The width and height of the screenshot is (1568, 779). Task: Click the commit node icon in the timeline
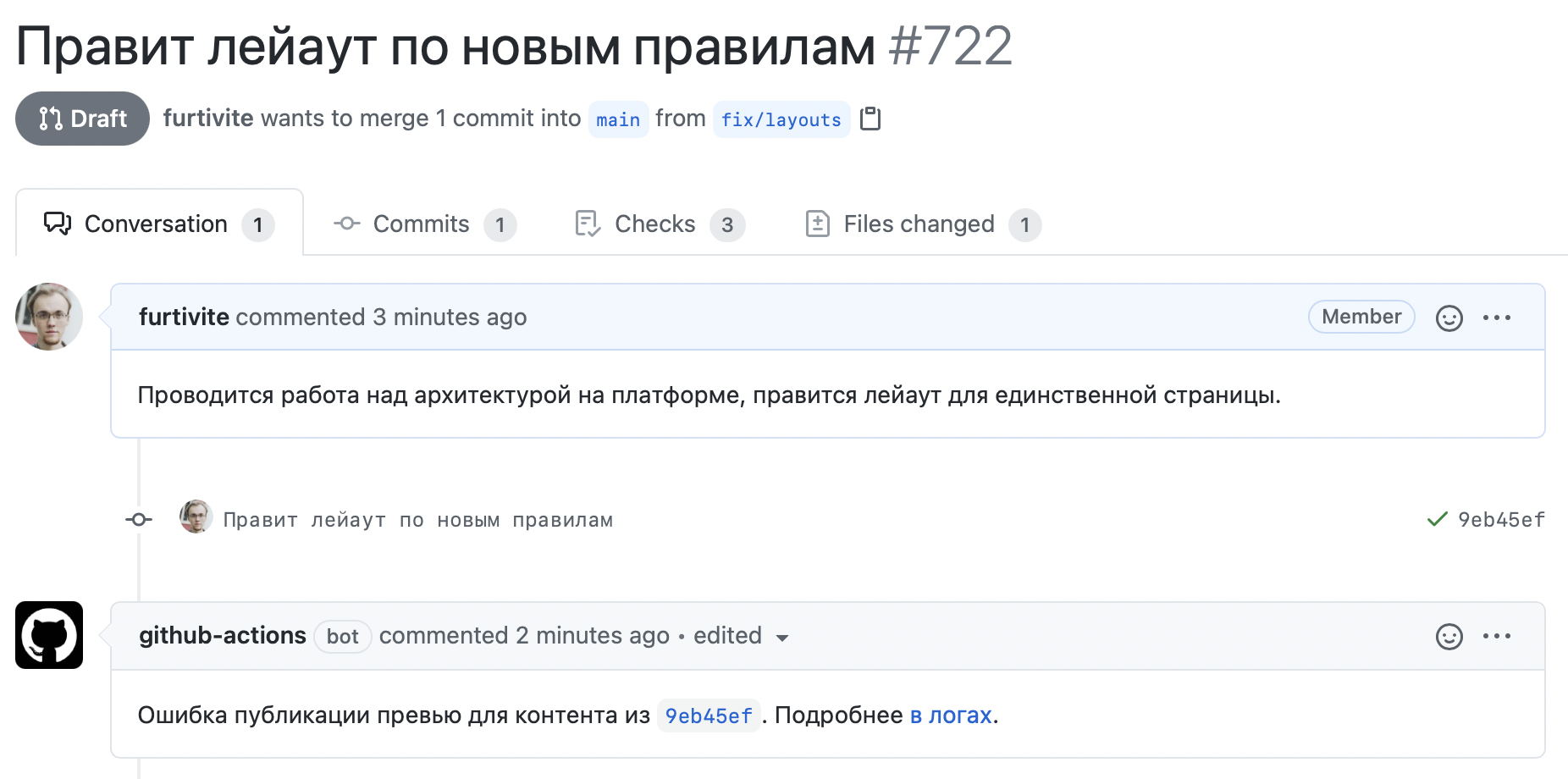(138, 519)
